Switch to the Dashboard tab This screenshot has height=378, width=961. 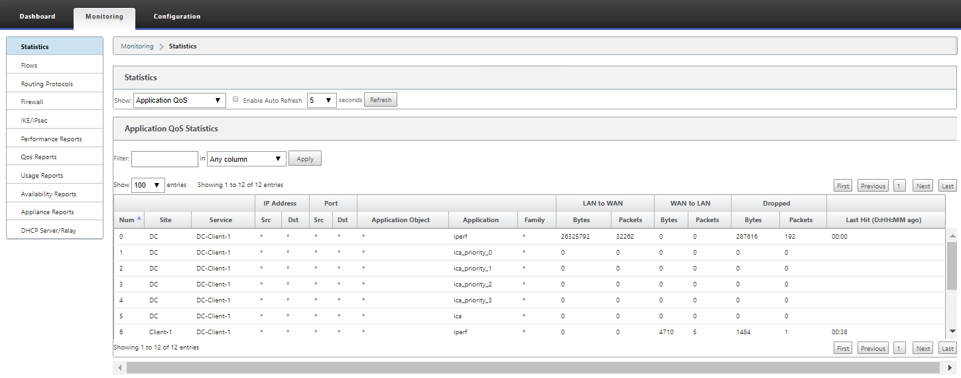(x=37, y=17)
